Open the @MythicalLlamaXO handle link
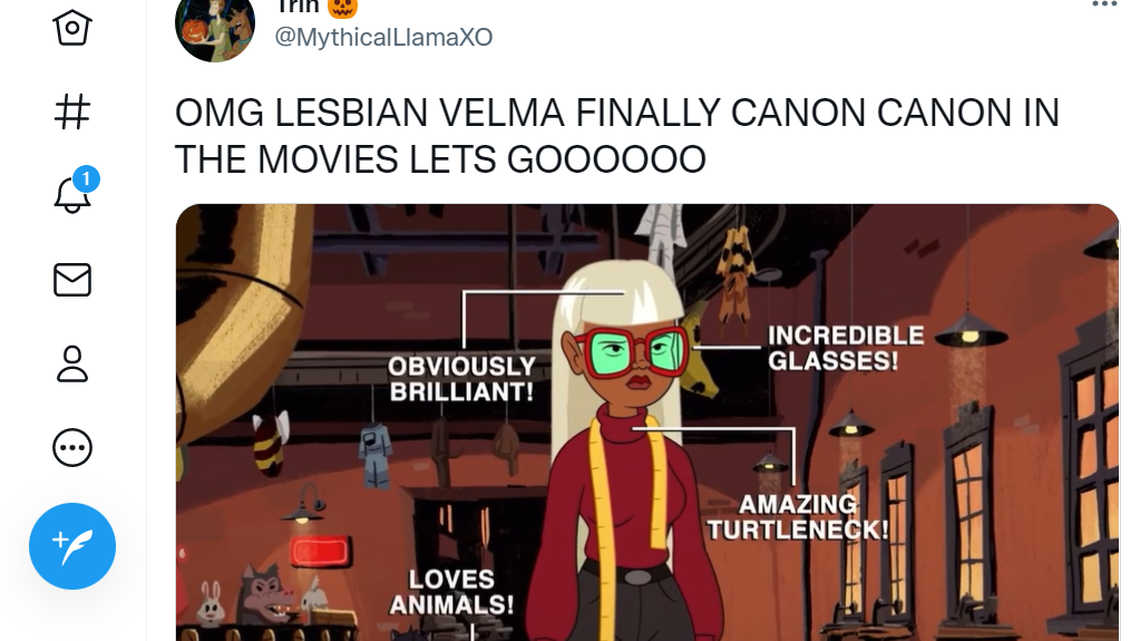Image resolution: width=1140 pixels, height=641 pixels. pyautogui.click(x=383, y=37)
